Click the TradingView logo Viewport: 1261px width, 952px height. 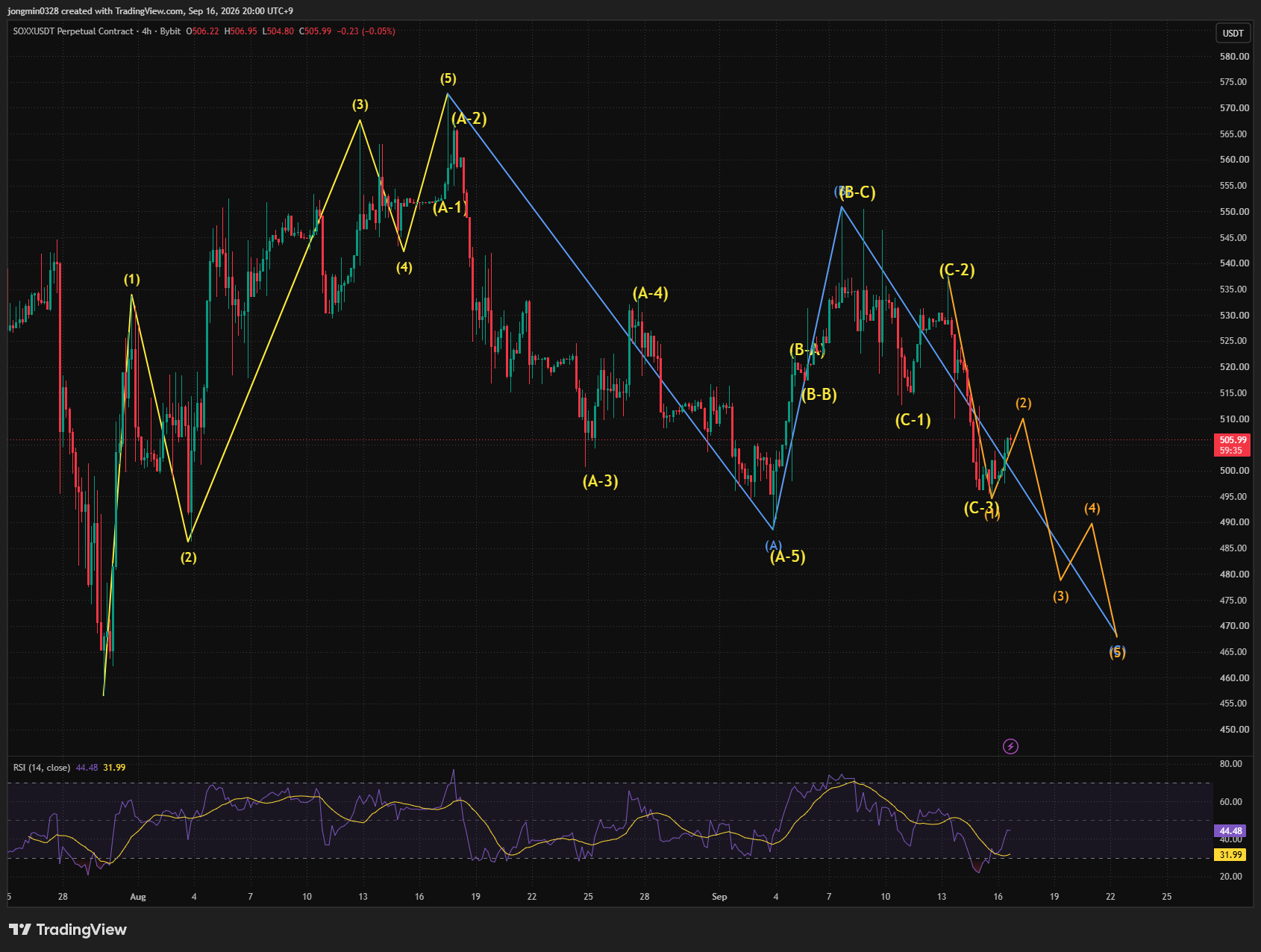(68, 929)
